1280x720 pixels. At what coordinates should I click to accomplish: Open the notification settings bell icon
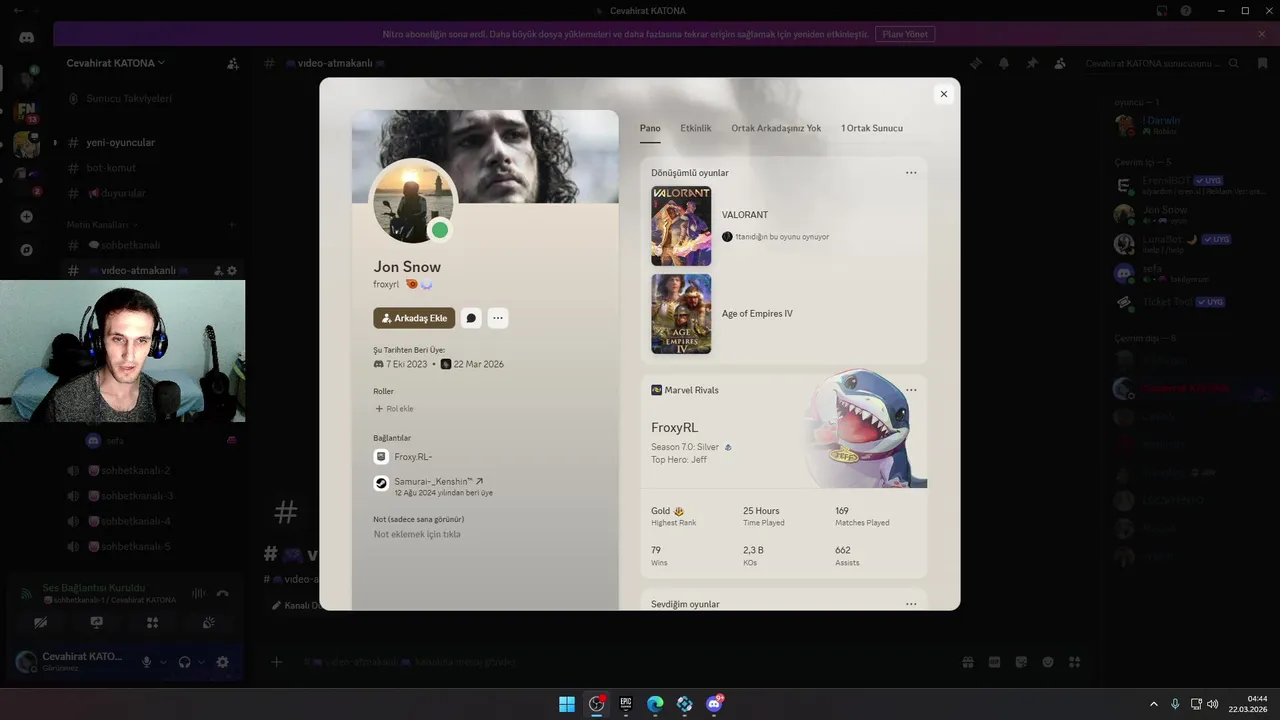pyautogui.click(x=1004, y=63)
